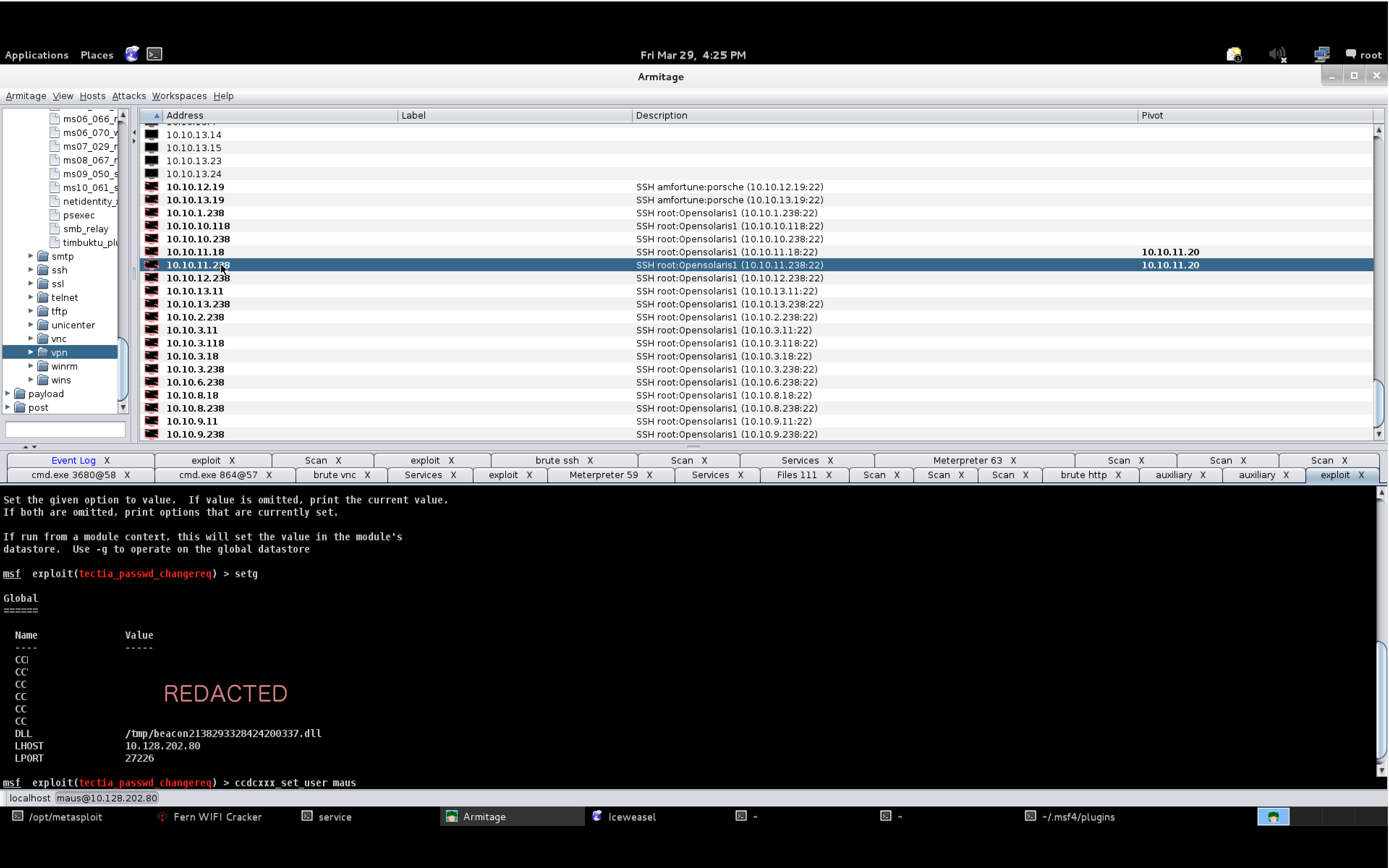Click the module search input field

[65, 429]
